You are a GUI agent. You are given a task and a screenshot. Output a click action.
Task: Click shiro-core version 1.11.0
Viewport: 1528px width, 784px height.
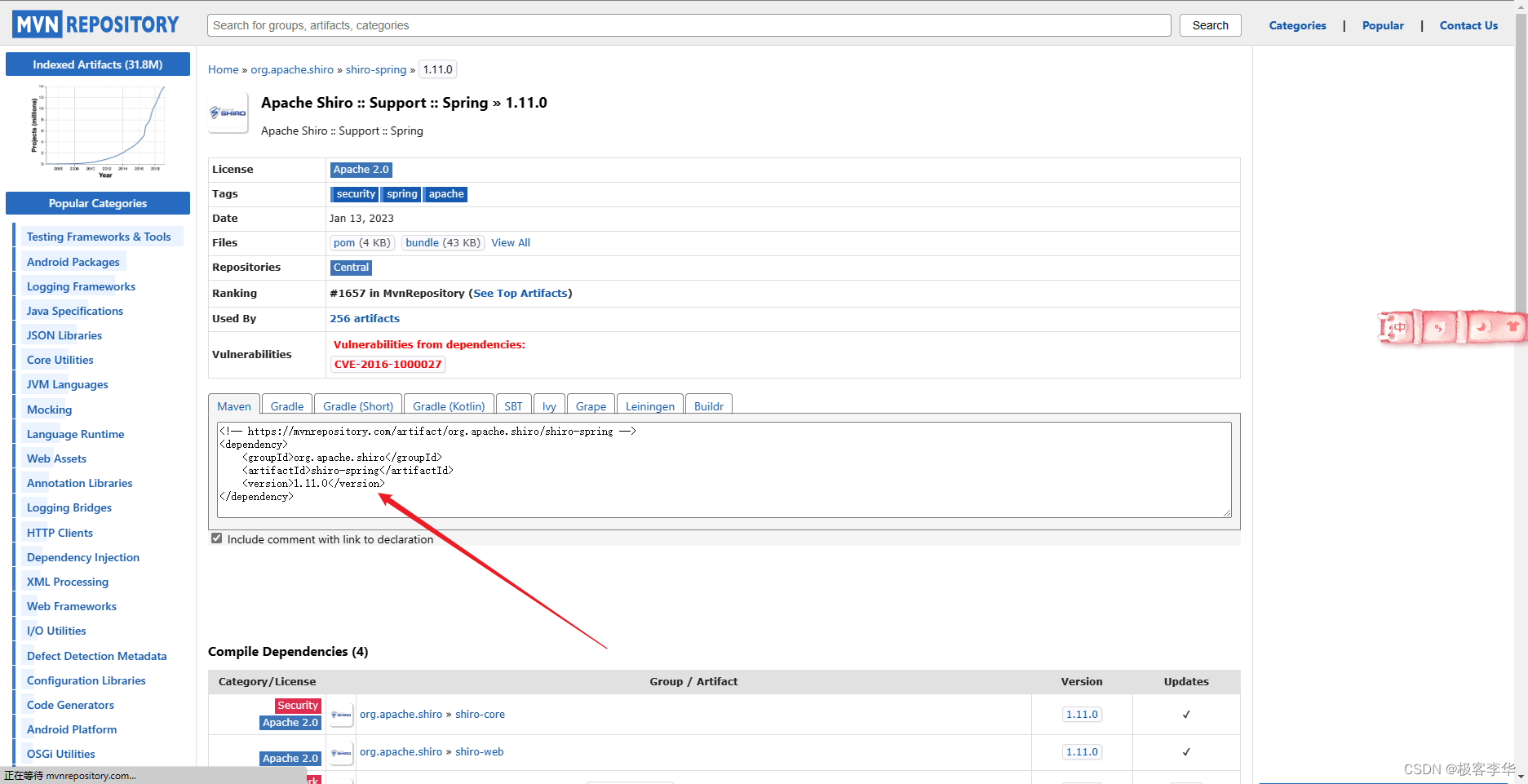pyautogui.click(x=1082, y=714)
